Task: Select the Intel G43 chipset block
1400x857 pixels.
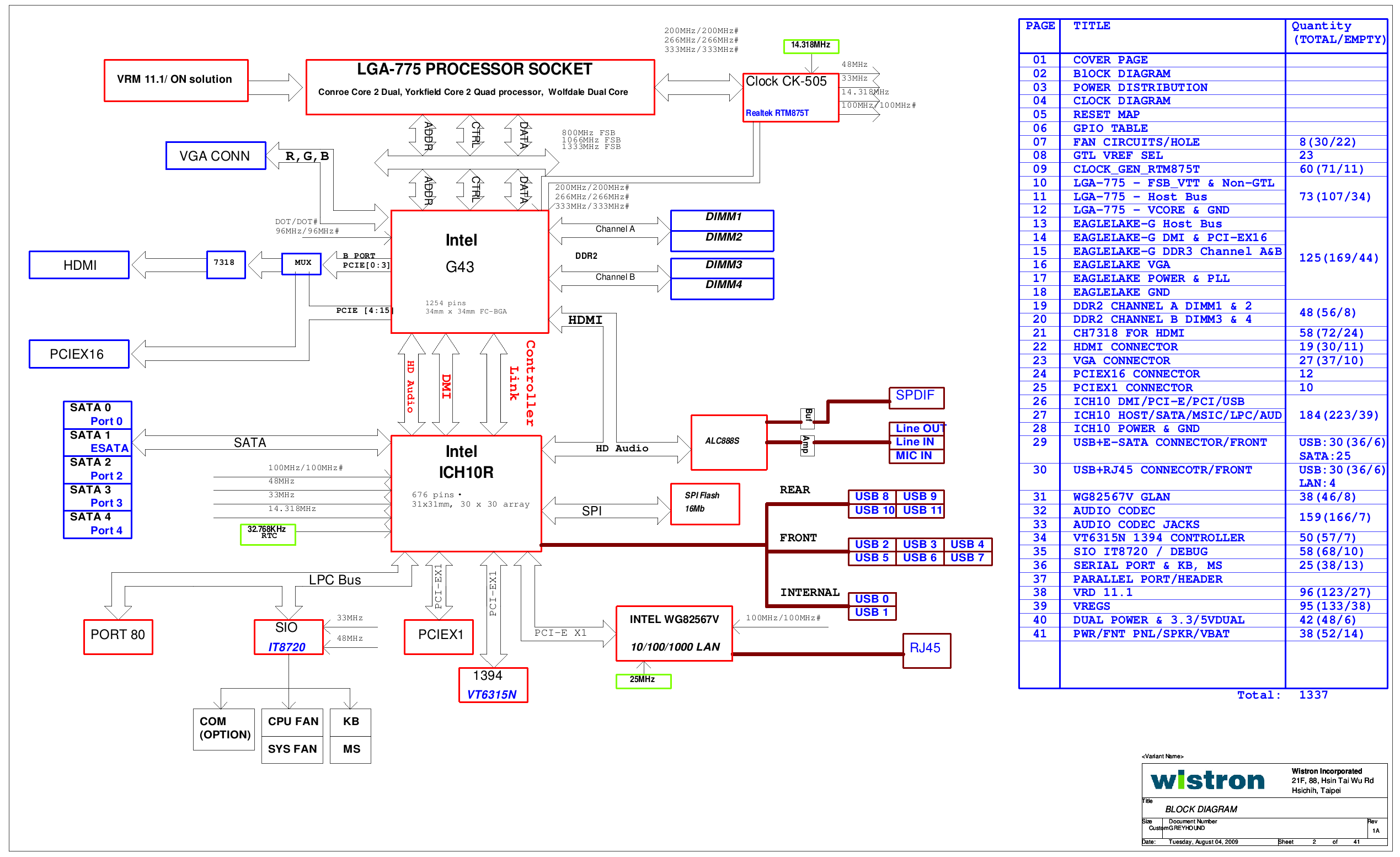Action: point(470,272)
